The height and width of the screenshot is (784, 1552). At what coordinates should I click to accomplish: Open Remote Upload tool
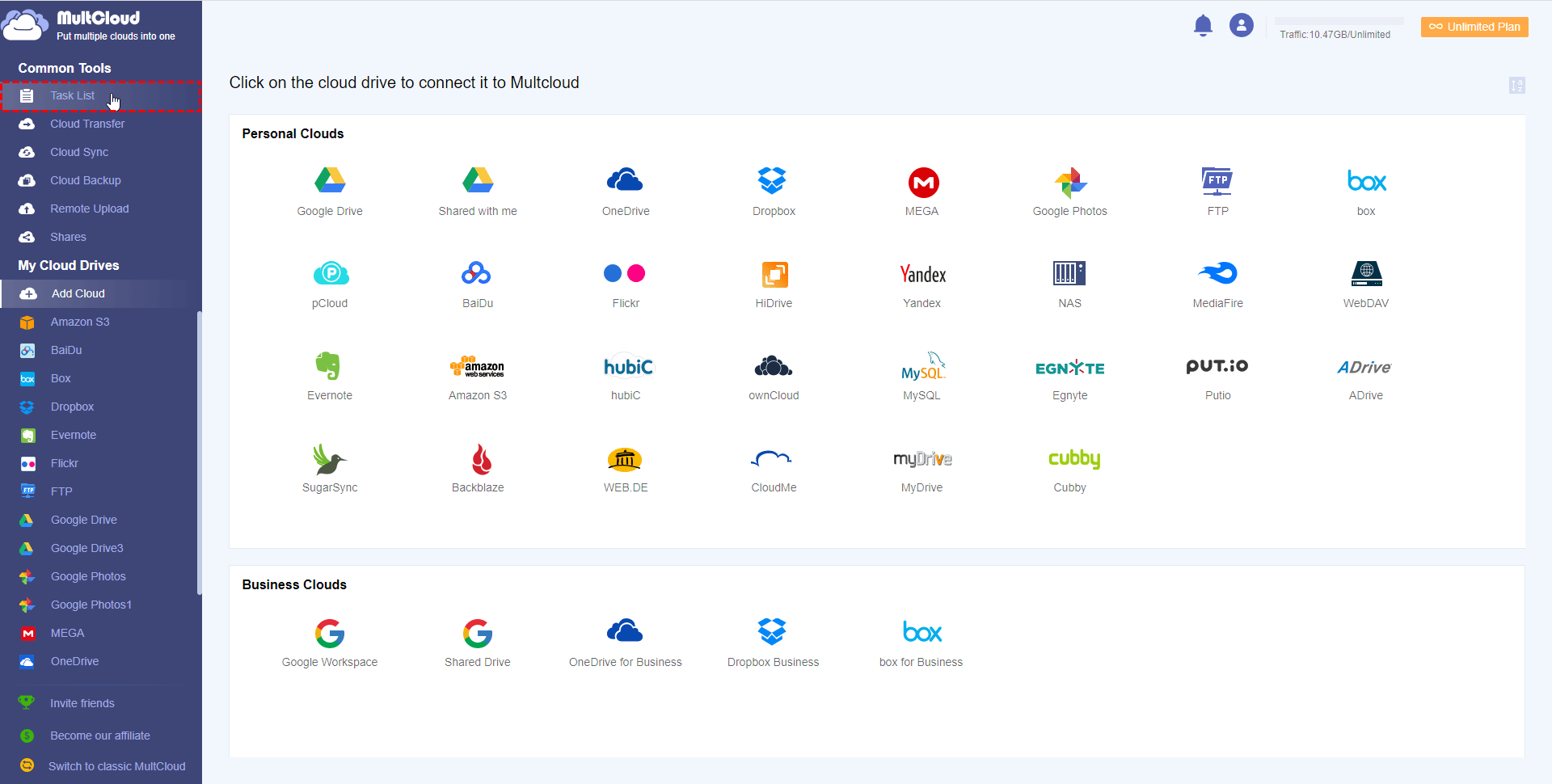(x=100, y=209)
